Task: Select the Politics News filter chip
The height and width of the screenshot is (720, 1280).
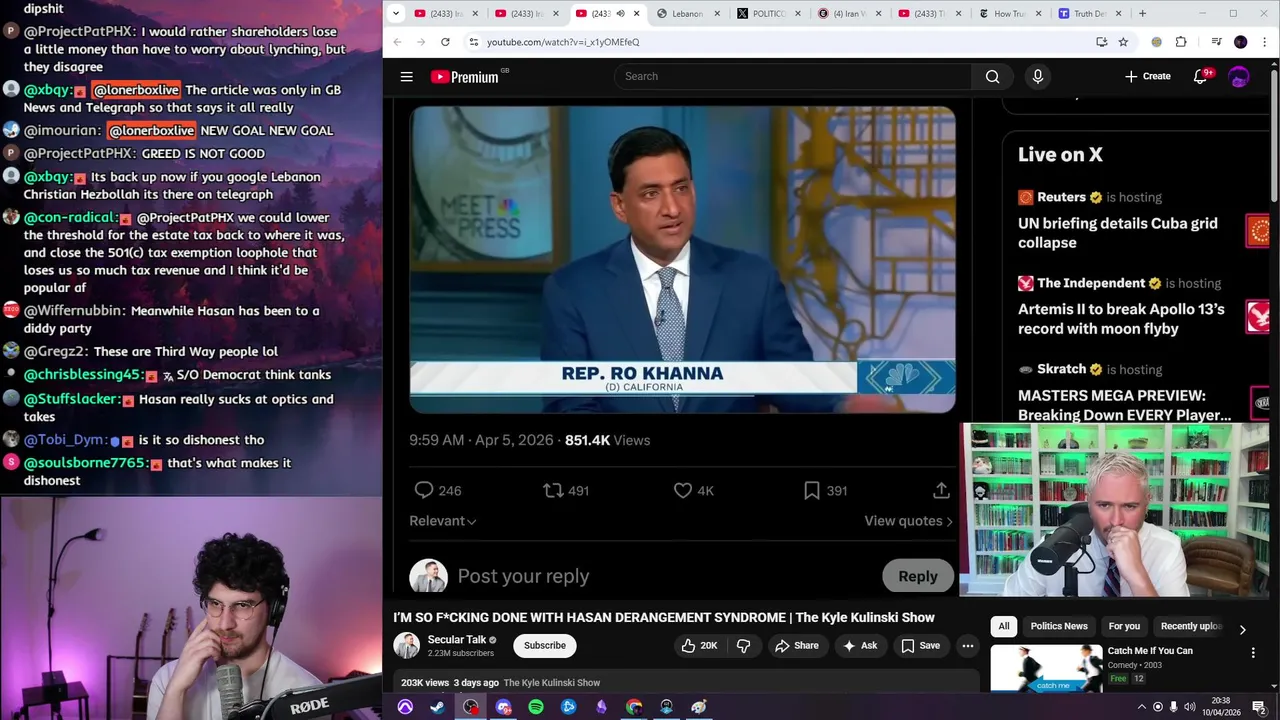Action: tap(1059, 626)
